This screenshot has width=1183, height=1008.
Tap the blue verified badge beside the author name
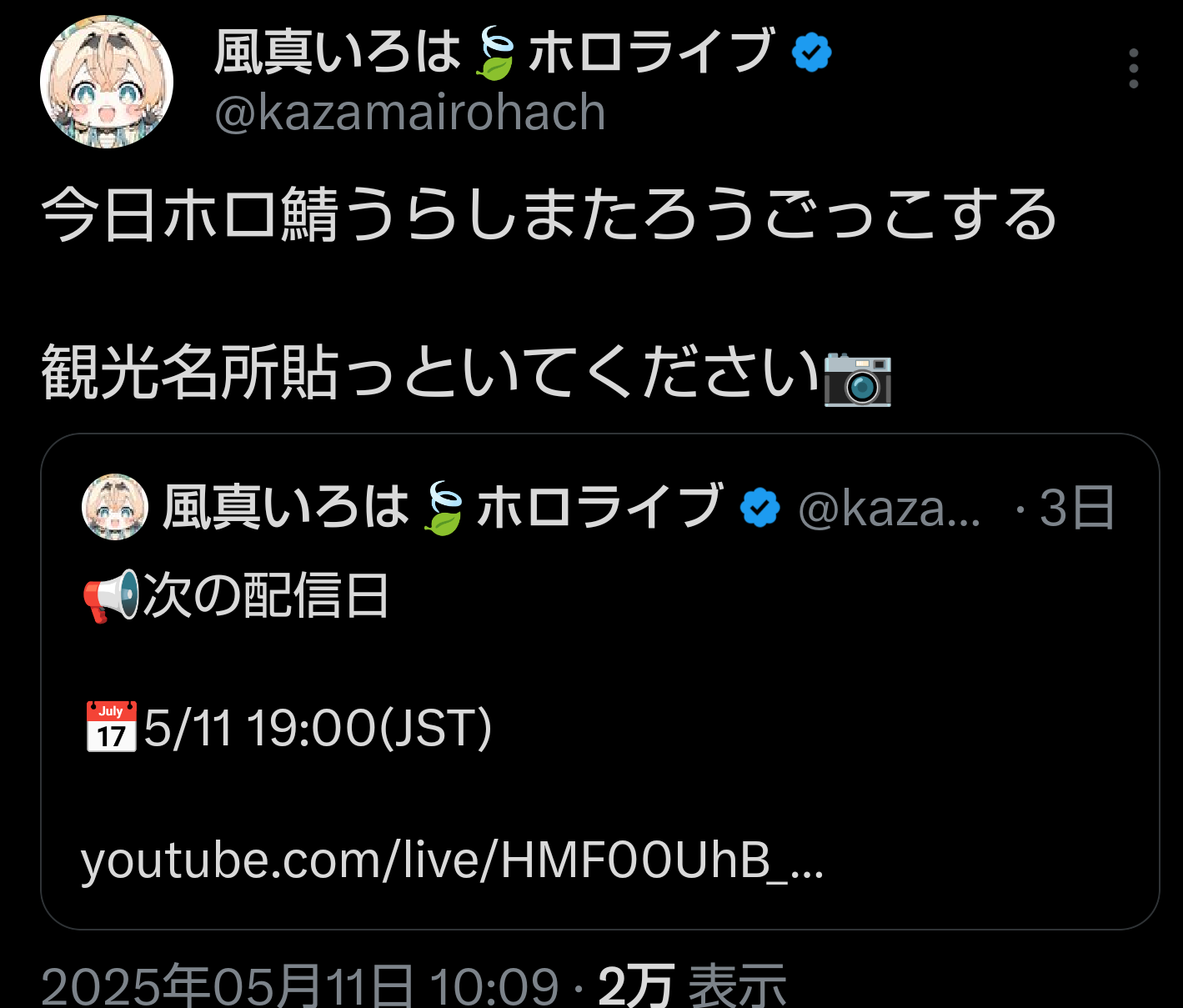pyautogui.click(x=811, y=53)
